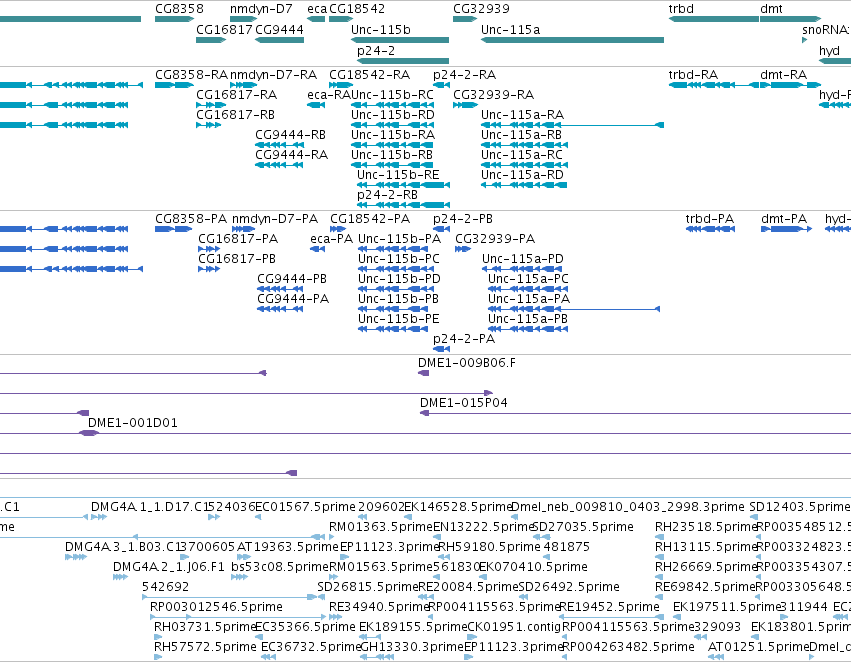Viewport: 851px width, 662px height.
Task: Select protein CG8358-PA
Action: (174, 229)
